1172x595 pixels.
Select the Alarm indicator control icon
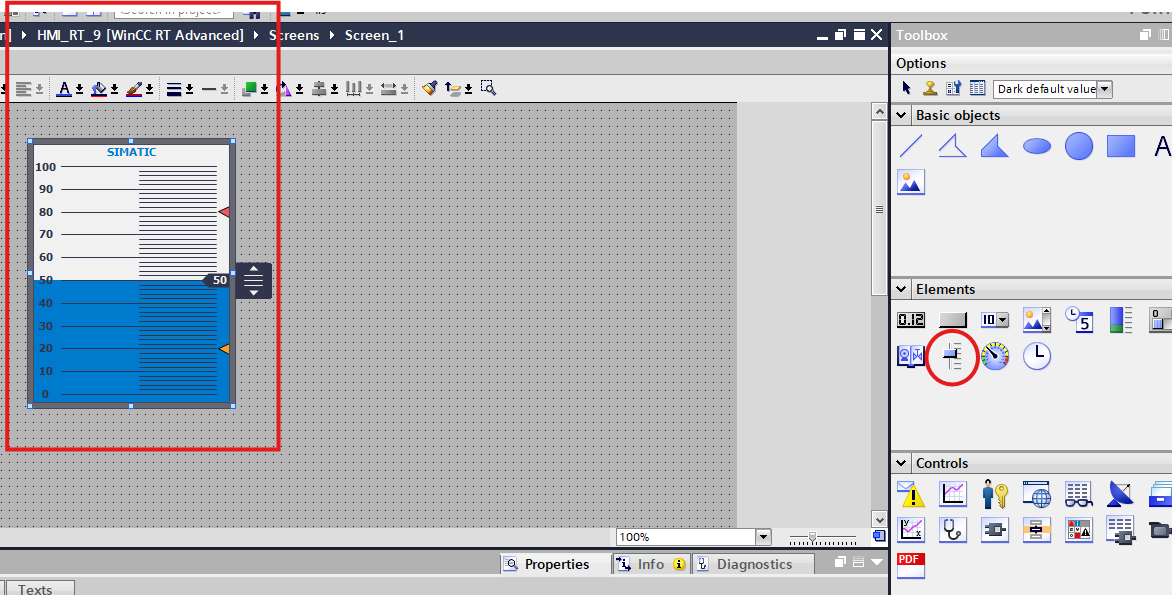point(1079,530)
